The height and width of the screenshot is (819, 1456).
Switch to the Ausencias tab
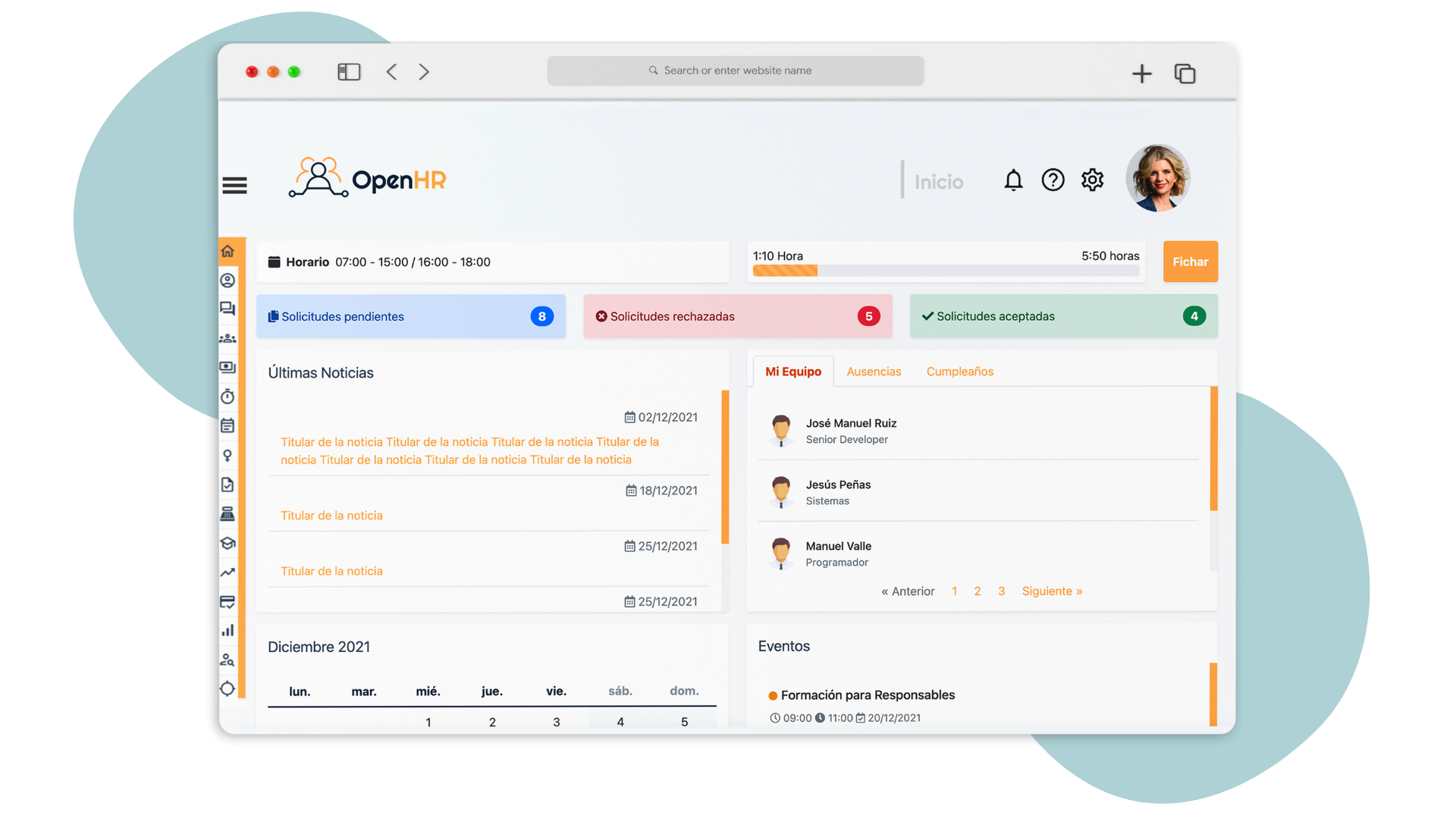(x=874, y=372)
